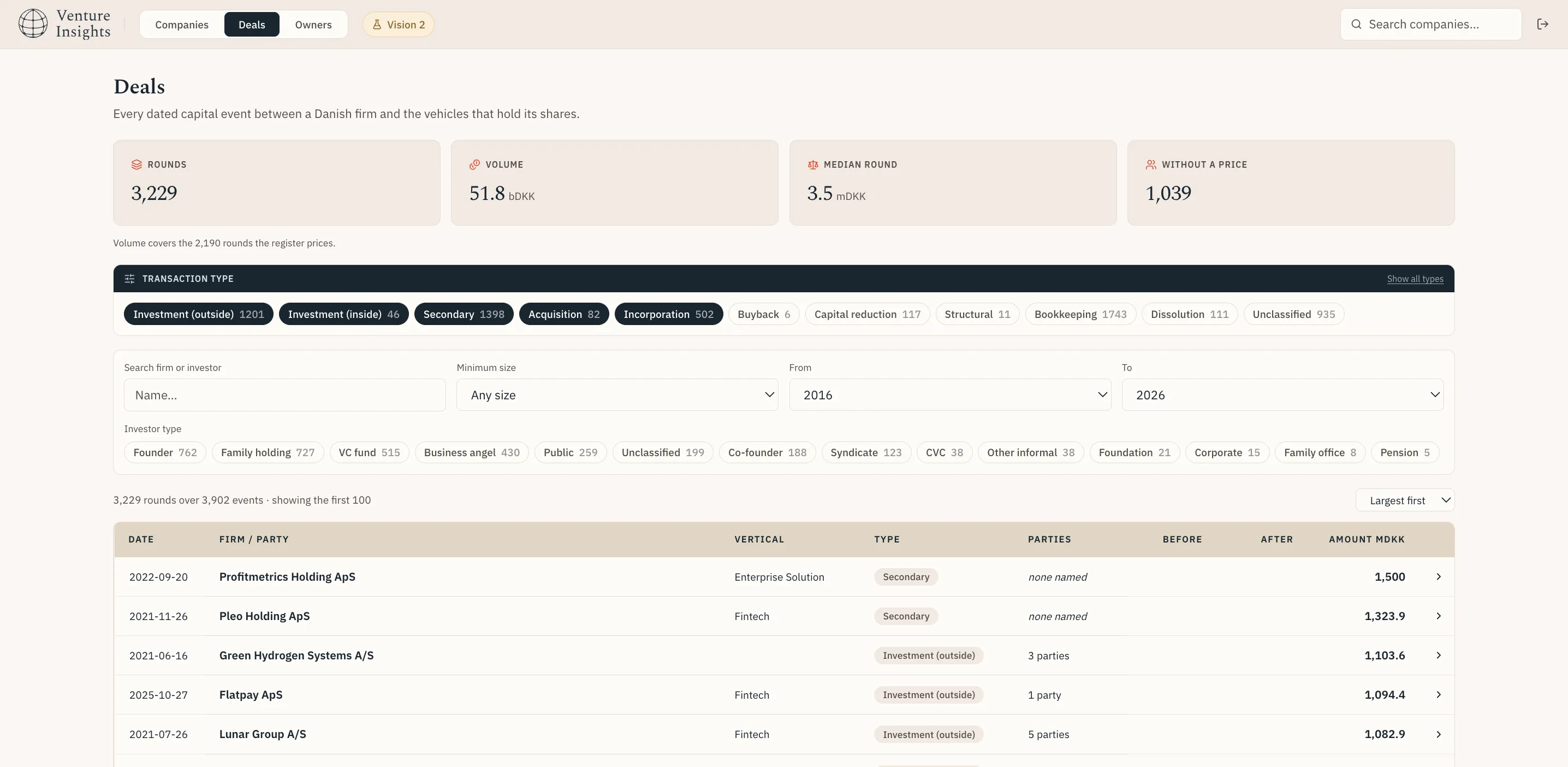1568x767 pixels.
Task: Toggle the Secondary transaction type chip
Action: tap(464, 314)
